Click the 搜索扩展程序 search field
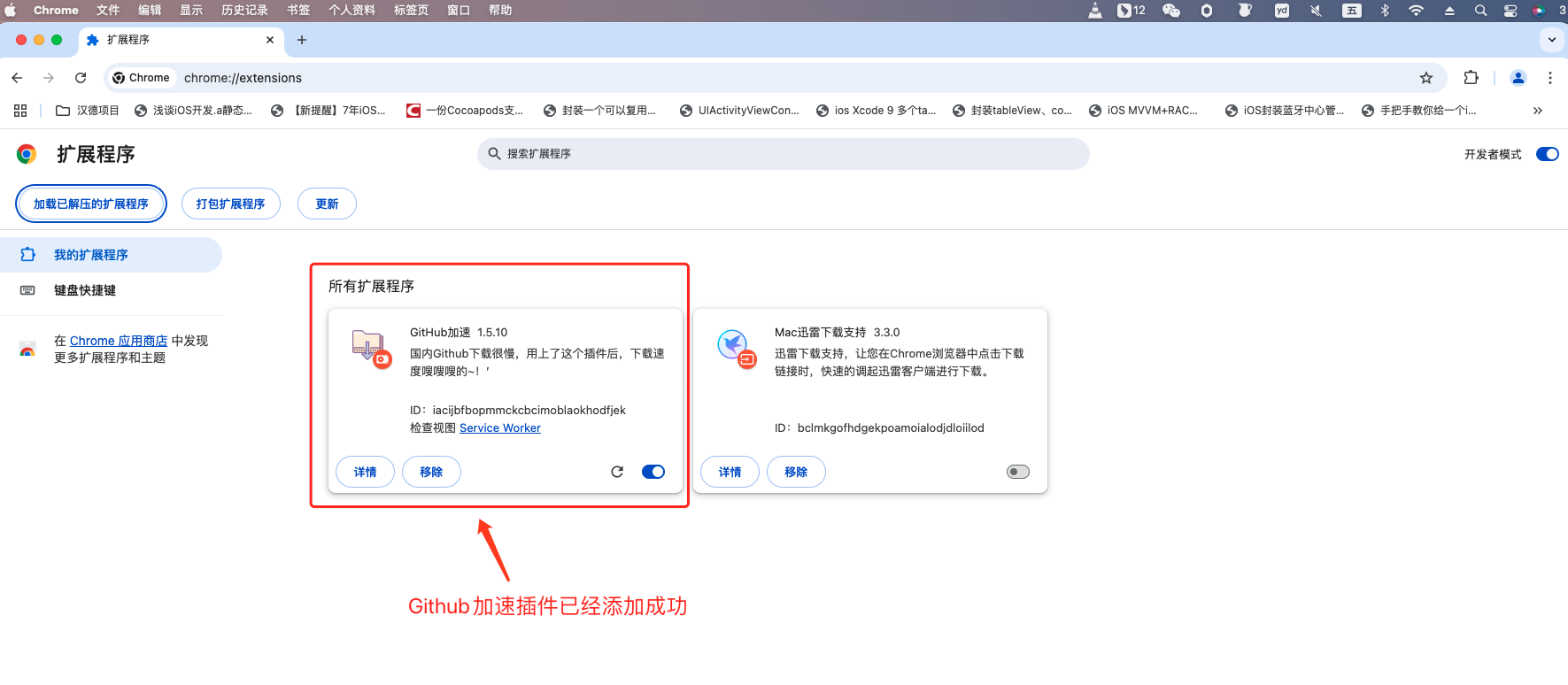 click(784, 154)
